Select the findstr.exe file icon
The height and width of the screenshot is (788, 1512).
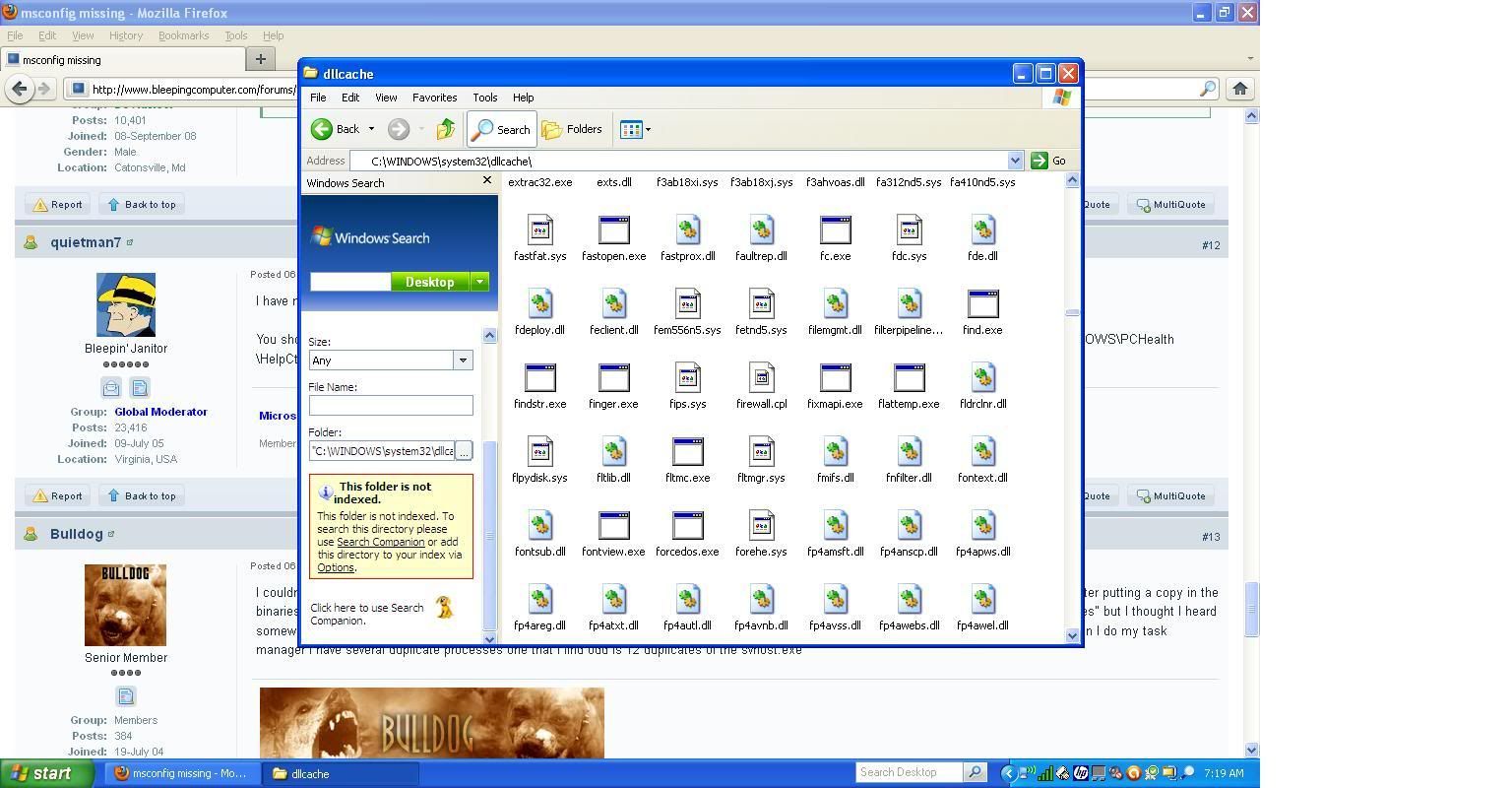(539, 378)
